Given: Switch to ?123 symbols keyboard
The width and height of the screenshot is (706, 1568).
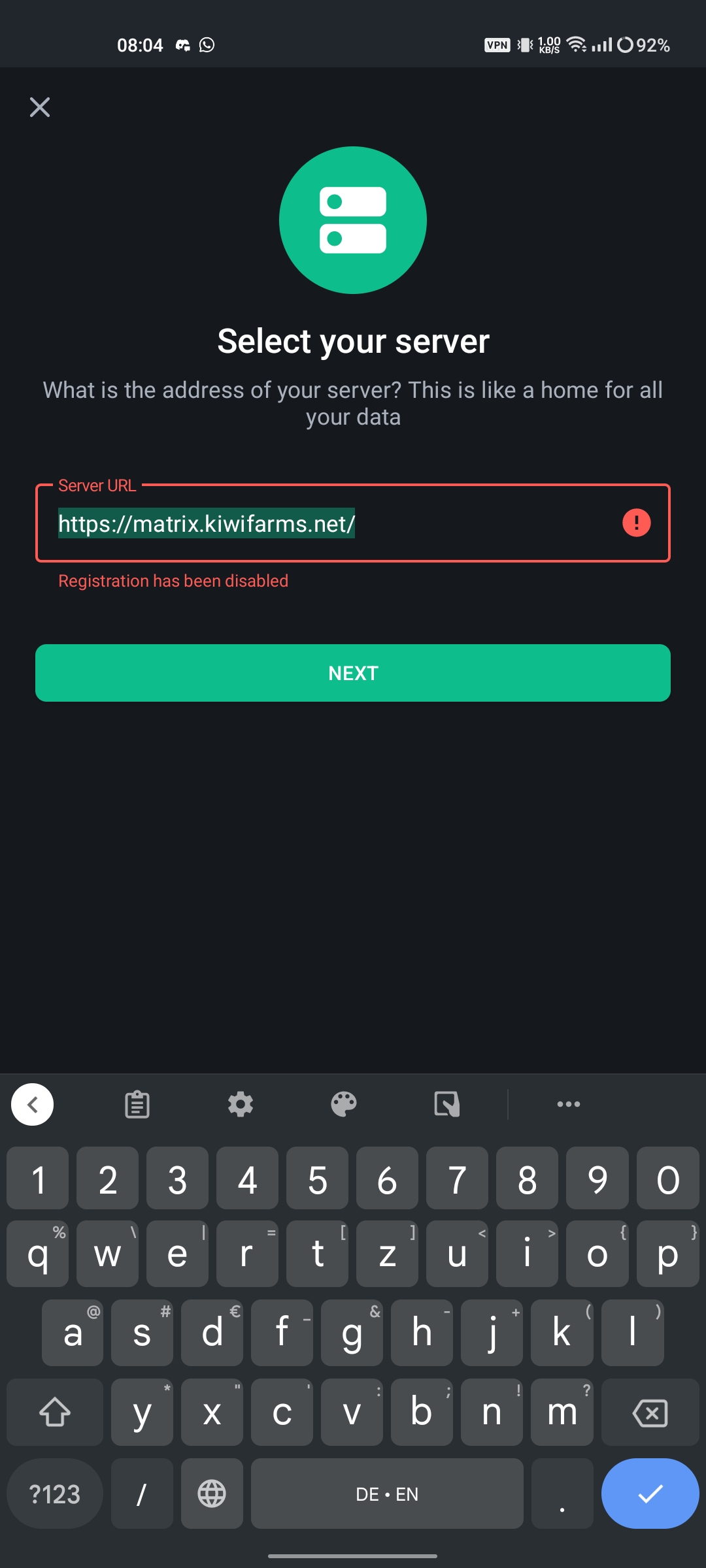Looking at the screenshot, I should click(55, 1494).
